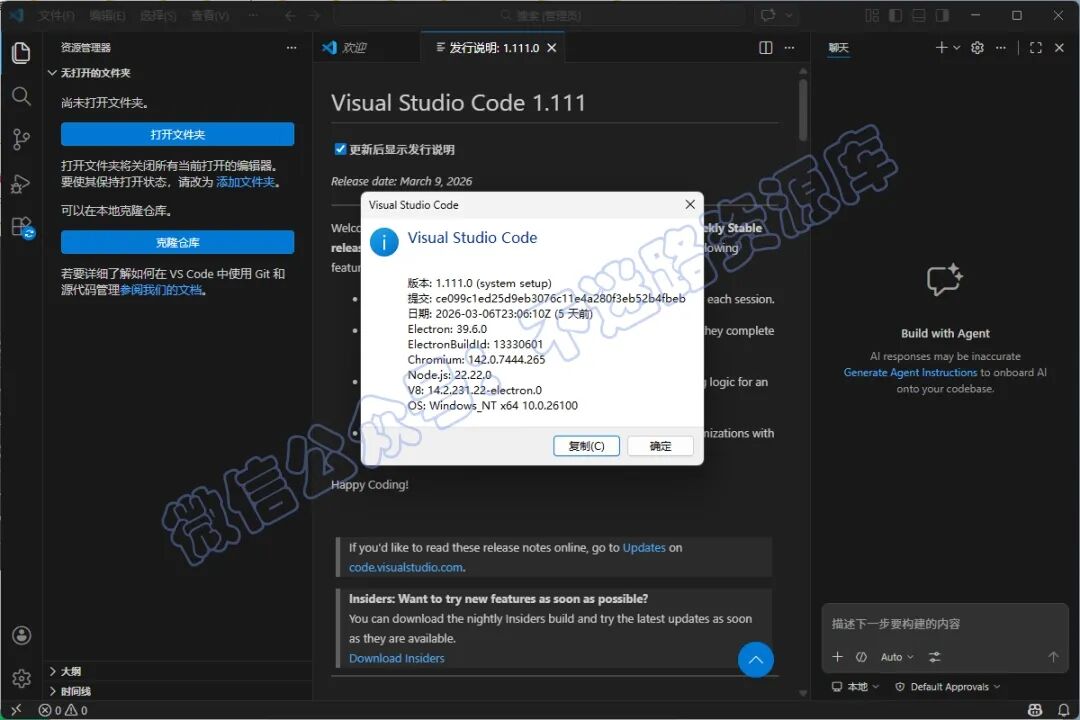Configure tools icon in chat input
The width and height of the screenshot is (1080, 720).
tap(934, 657)
